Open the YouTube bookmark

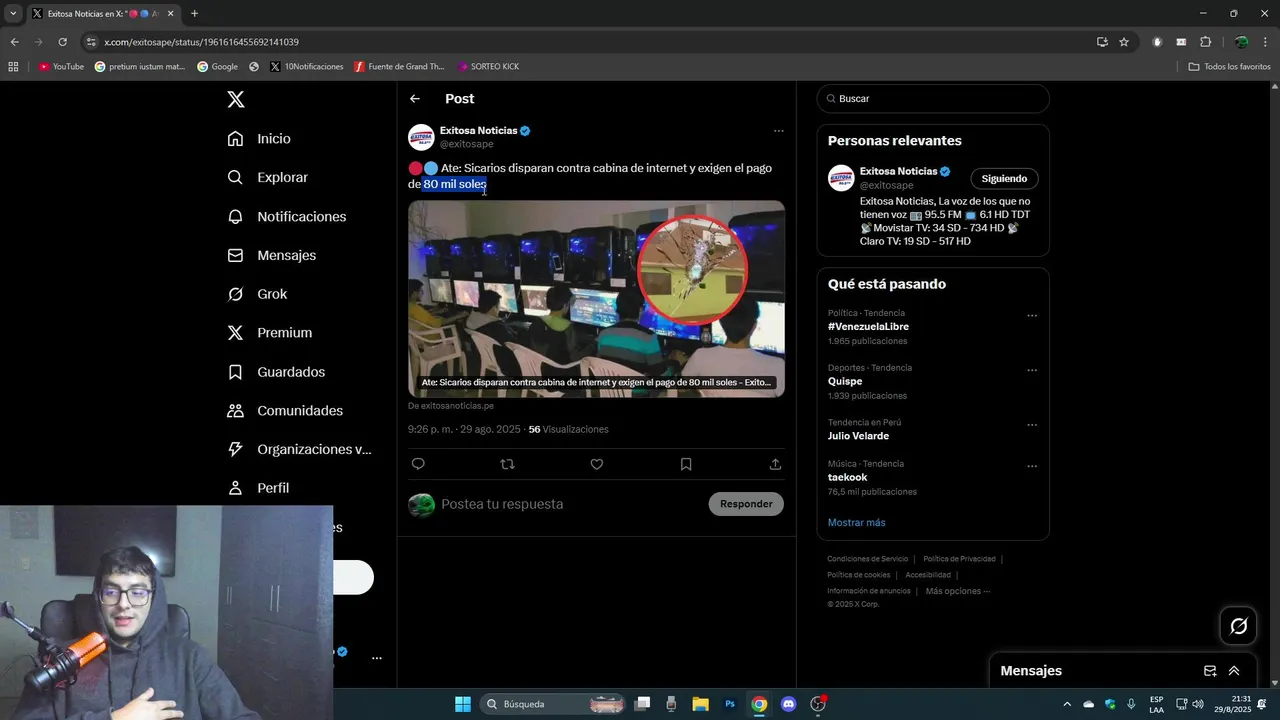[x=61, y=67]
